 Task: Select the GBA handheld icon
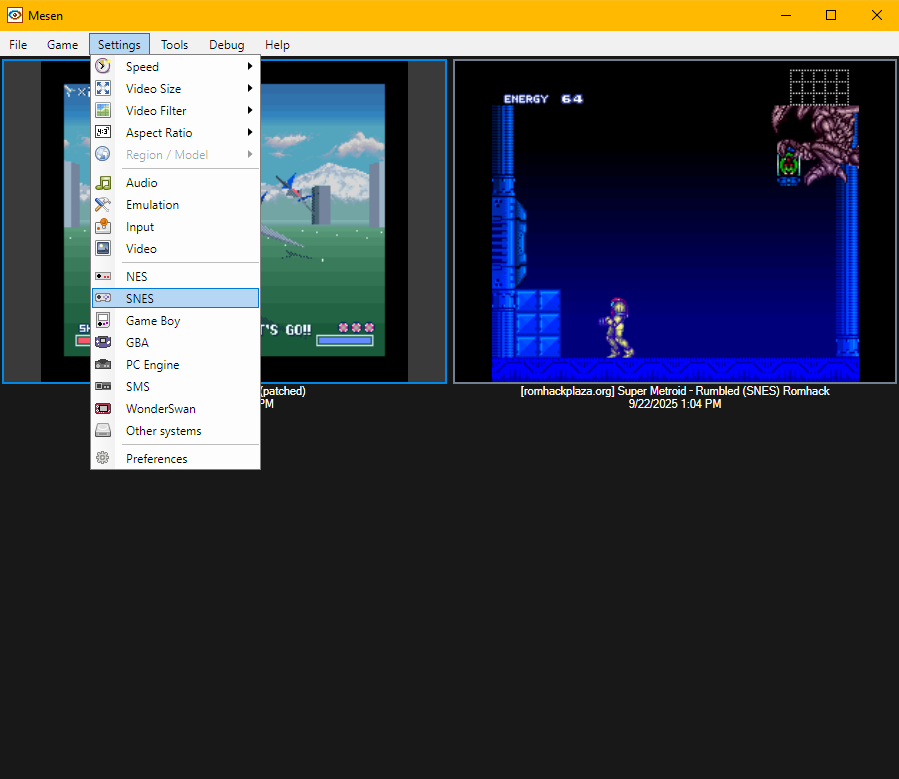point(103,342)
